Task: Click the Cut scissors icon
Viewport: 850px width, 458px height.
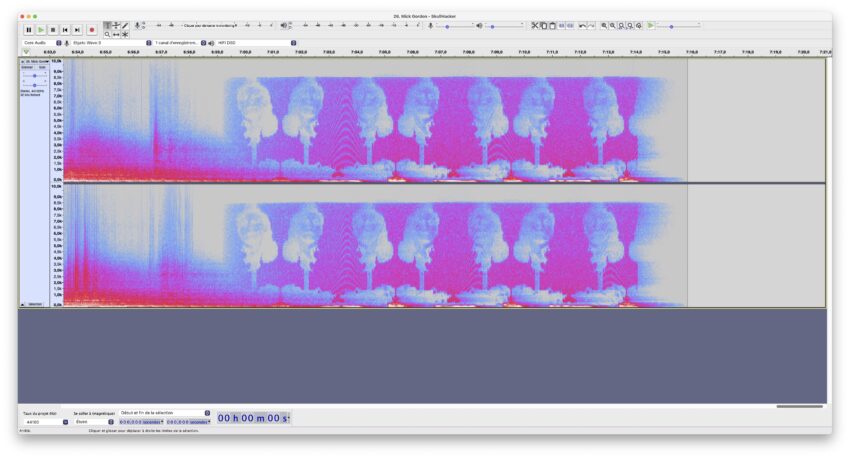Action: click(x=535, y=25)
